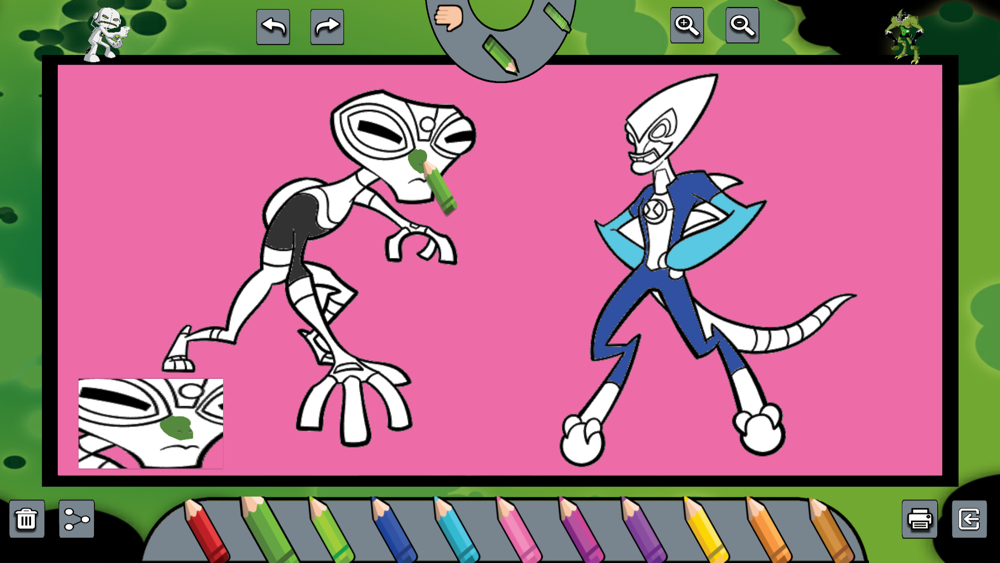Open the white alien character thumbnail
This screenshot has height=563, width=1000.
(x=106, y=34)
